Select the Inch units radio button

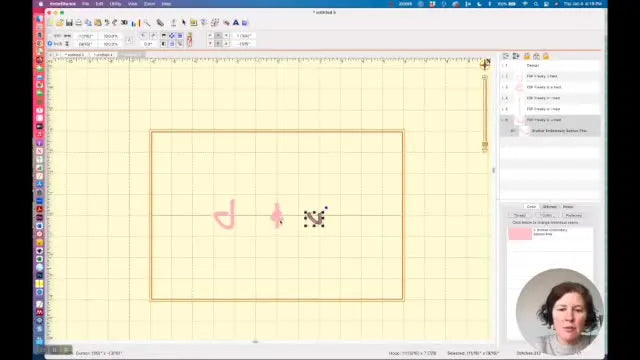(x=50, y=44)
